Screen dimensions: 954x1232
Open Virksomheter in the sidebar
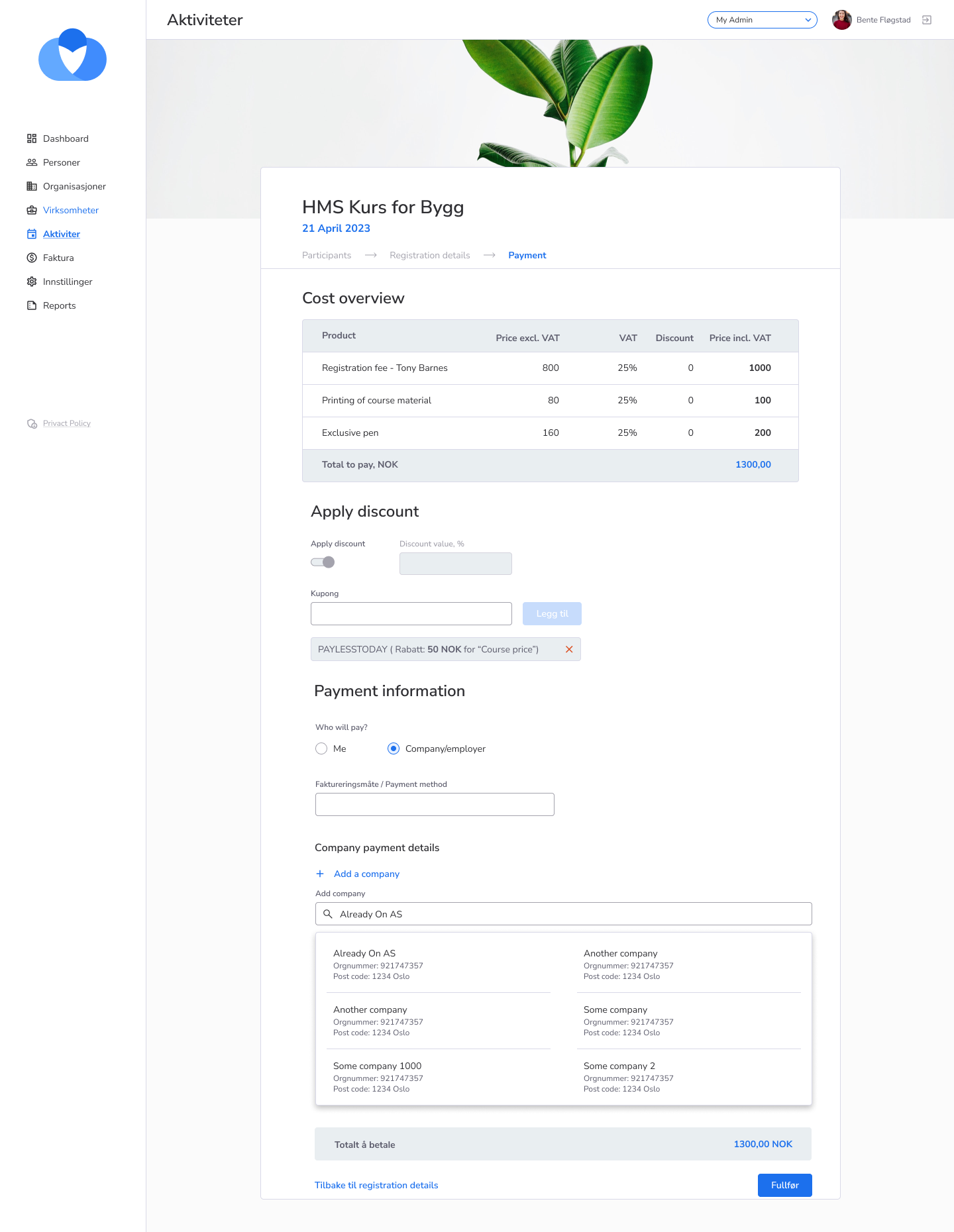click(x=71, y=210)
